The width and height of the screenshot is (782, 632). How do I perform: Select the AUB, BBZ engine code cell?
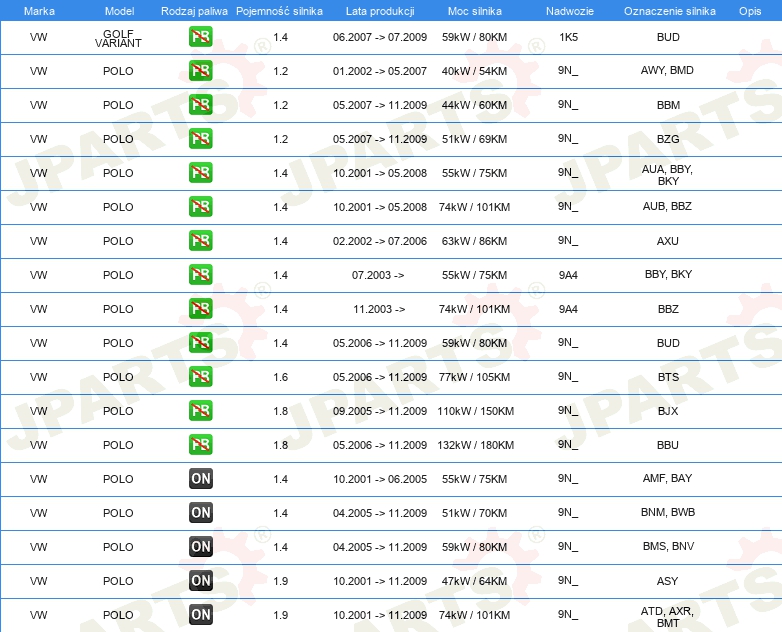tap(667, 206)
